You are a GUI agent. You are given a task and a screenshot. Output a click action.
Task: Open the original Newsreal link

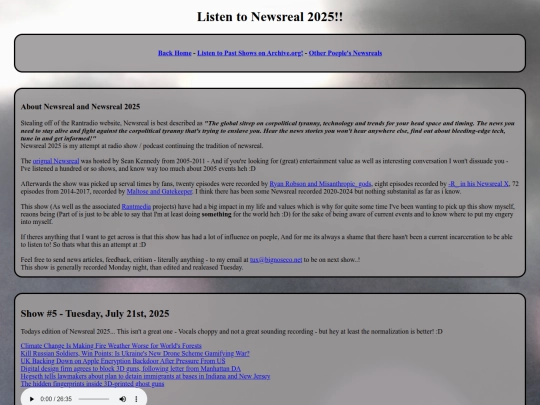pos(56,161)
